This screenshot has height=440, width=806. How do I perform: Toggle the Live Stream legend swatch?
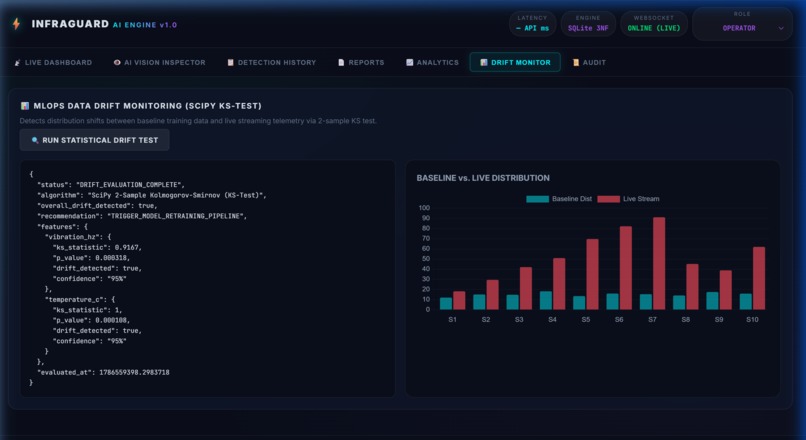[609, 199]
